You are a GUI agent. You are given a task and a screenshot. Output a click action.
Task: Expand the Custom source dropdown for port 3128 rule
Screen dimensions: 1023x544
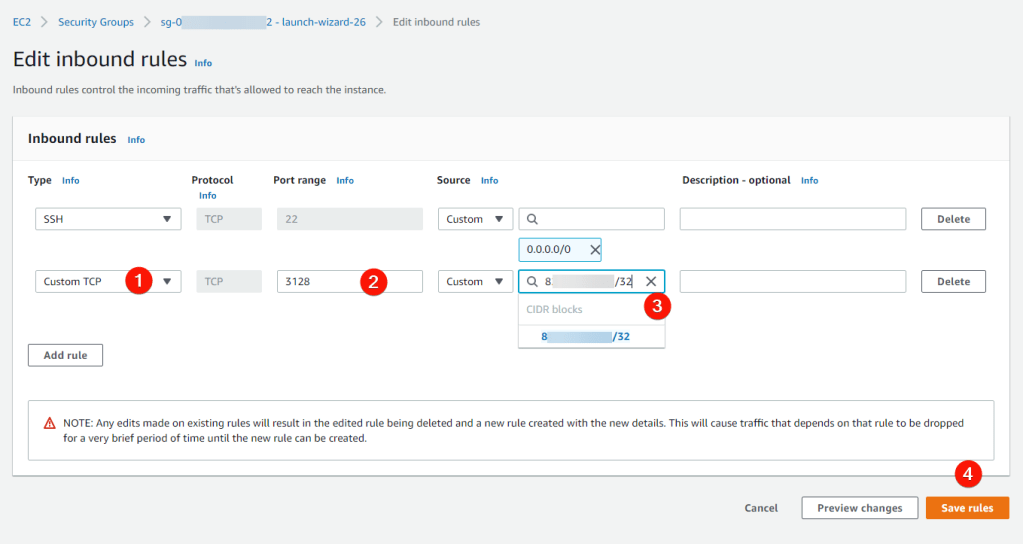pyautogui.click(x=475, y=282)
